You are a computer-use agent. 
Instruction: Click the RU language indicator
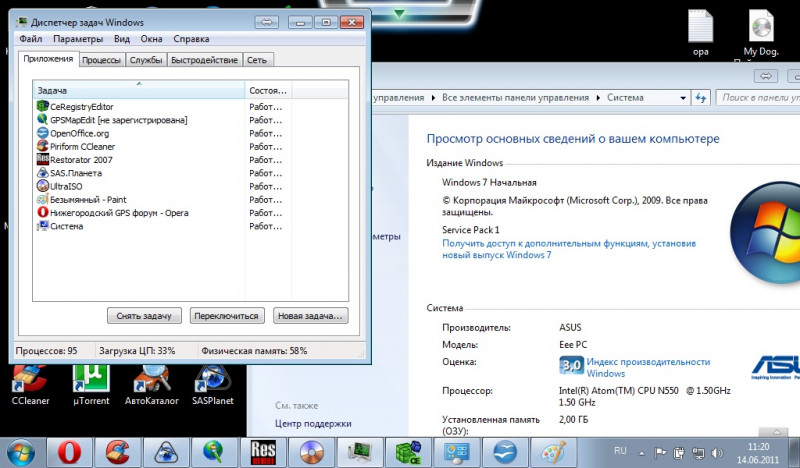[x=620, y=451]
